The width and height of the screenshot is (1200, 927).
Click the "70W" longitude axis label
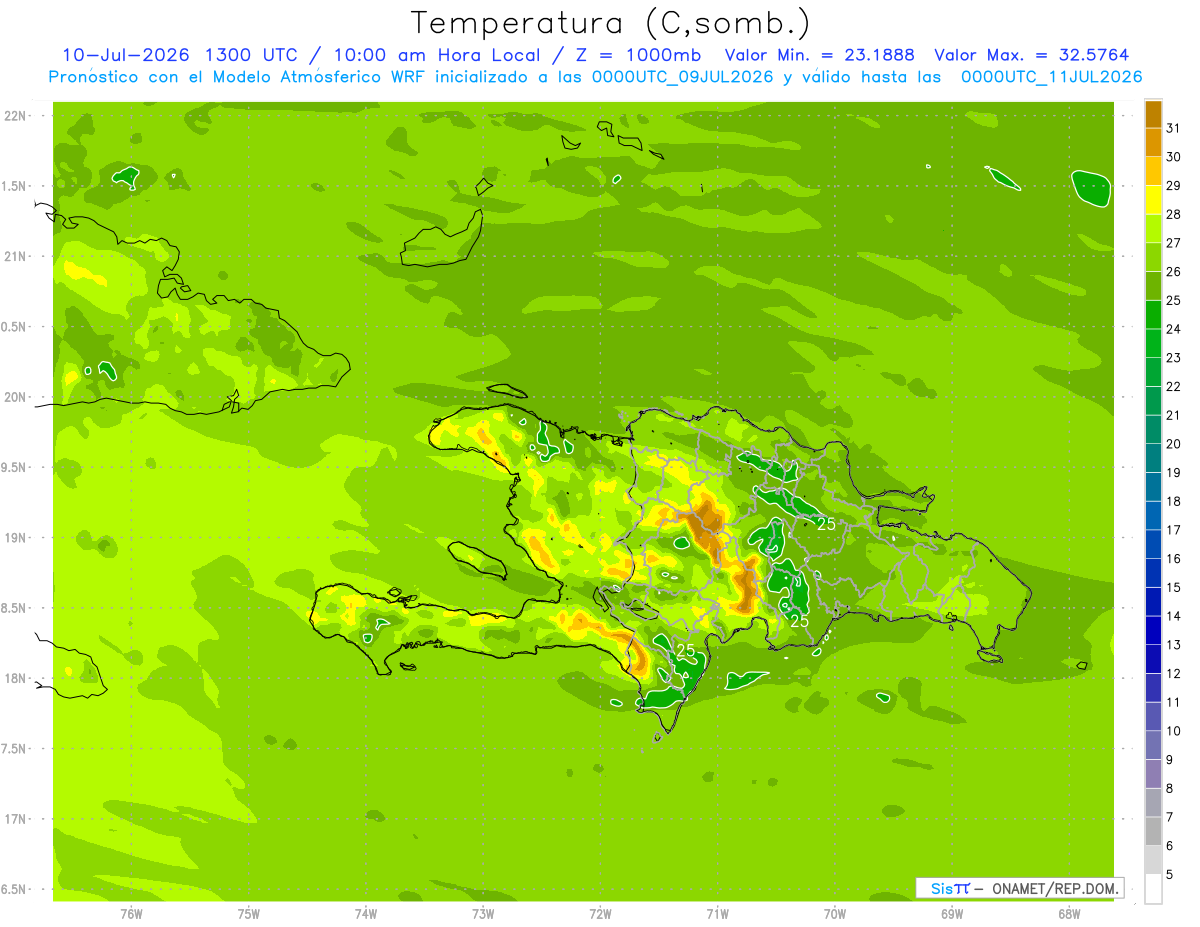[835, 914]
